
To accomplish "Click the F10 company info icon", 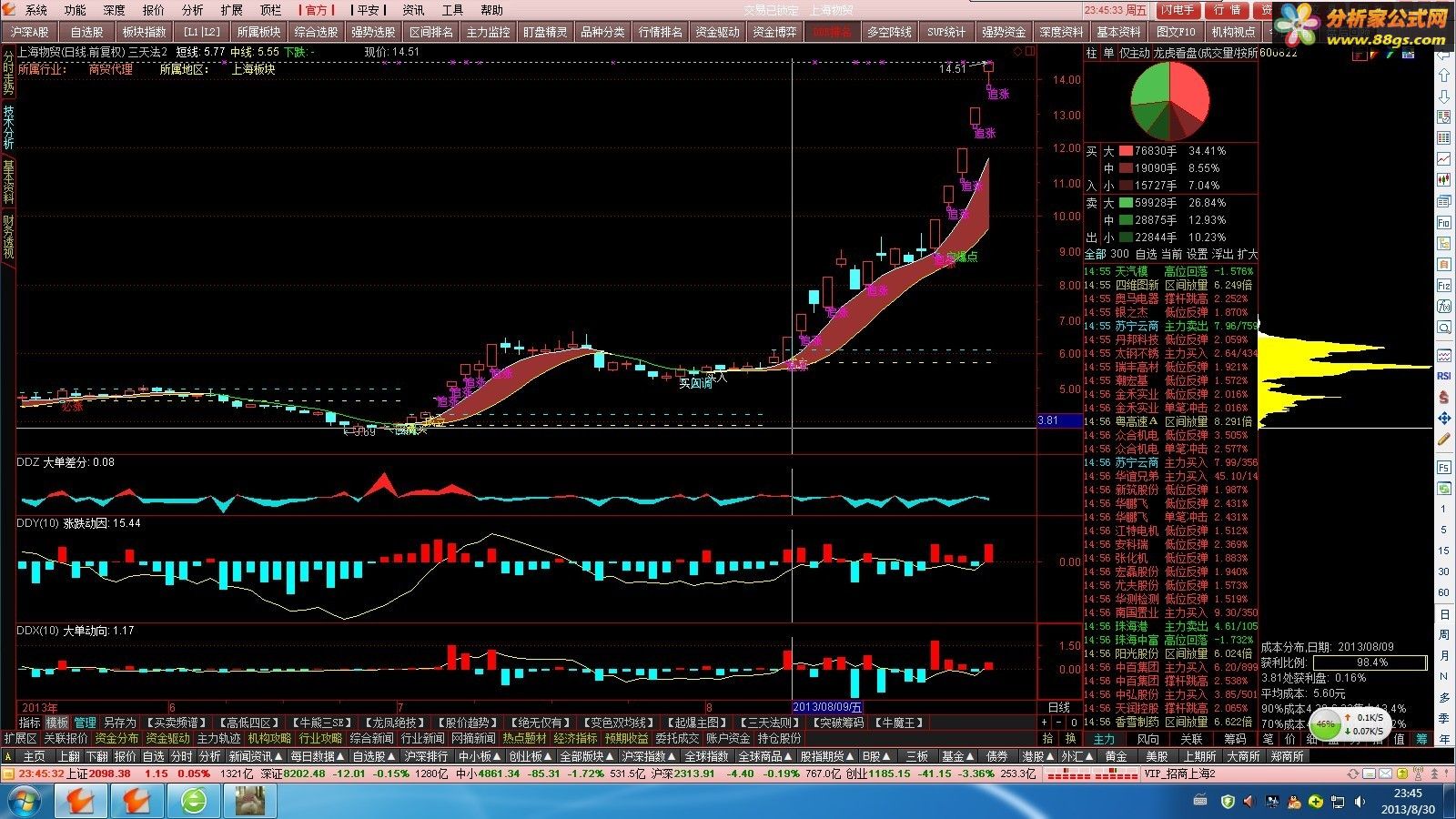I will (x=1443, y=222).
